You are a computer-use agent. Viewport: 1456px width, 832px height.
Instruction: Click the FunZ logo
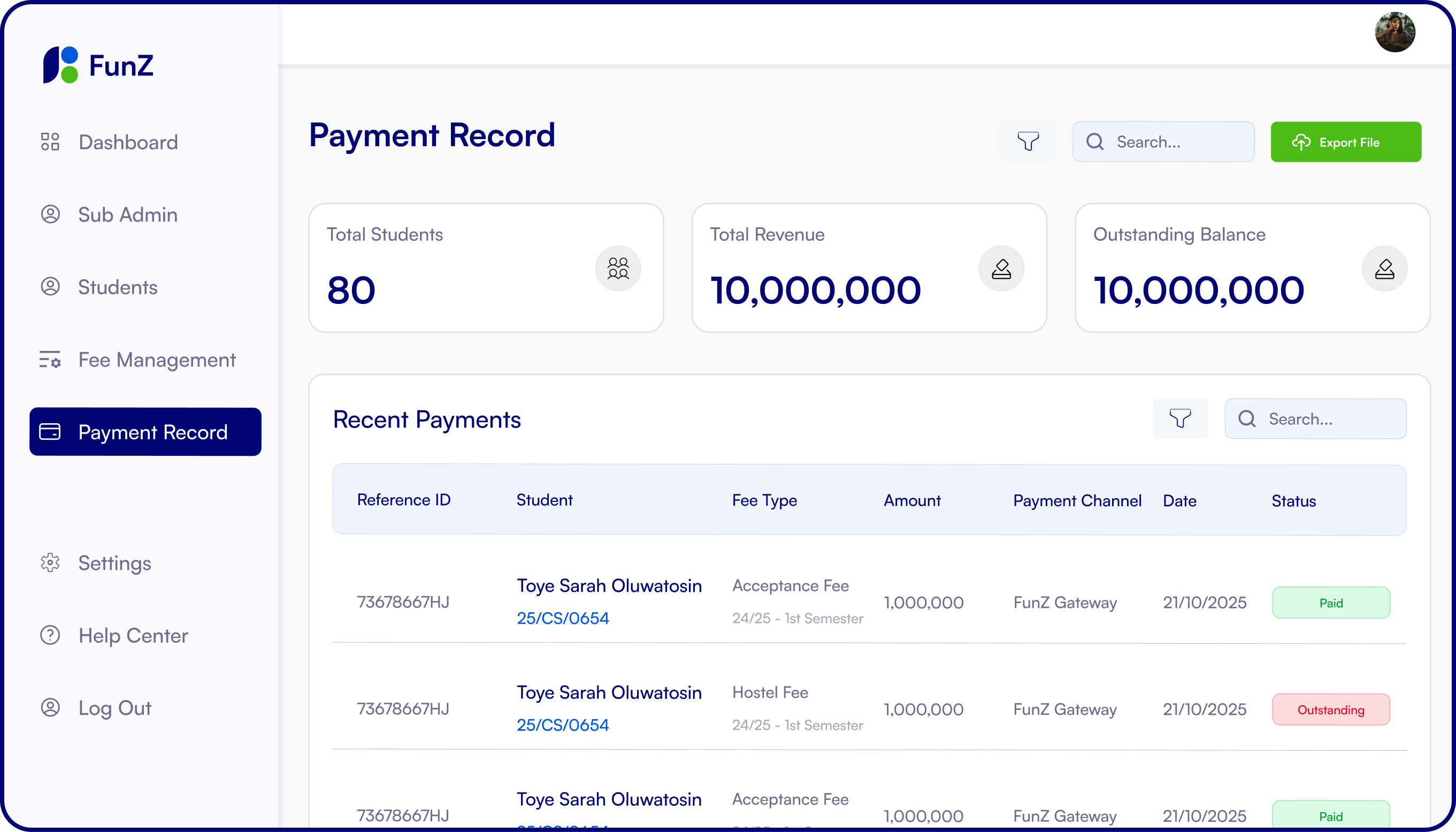[x=98, y=65]
